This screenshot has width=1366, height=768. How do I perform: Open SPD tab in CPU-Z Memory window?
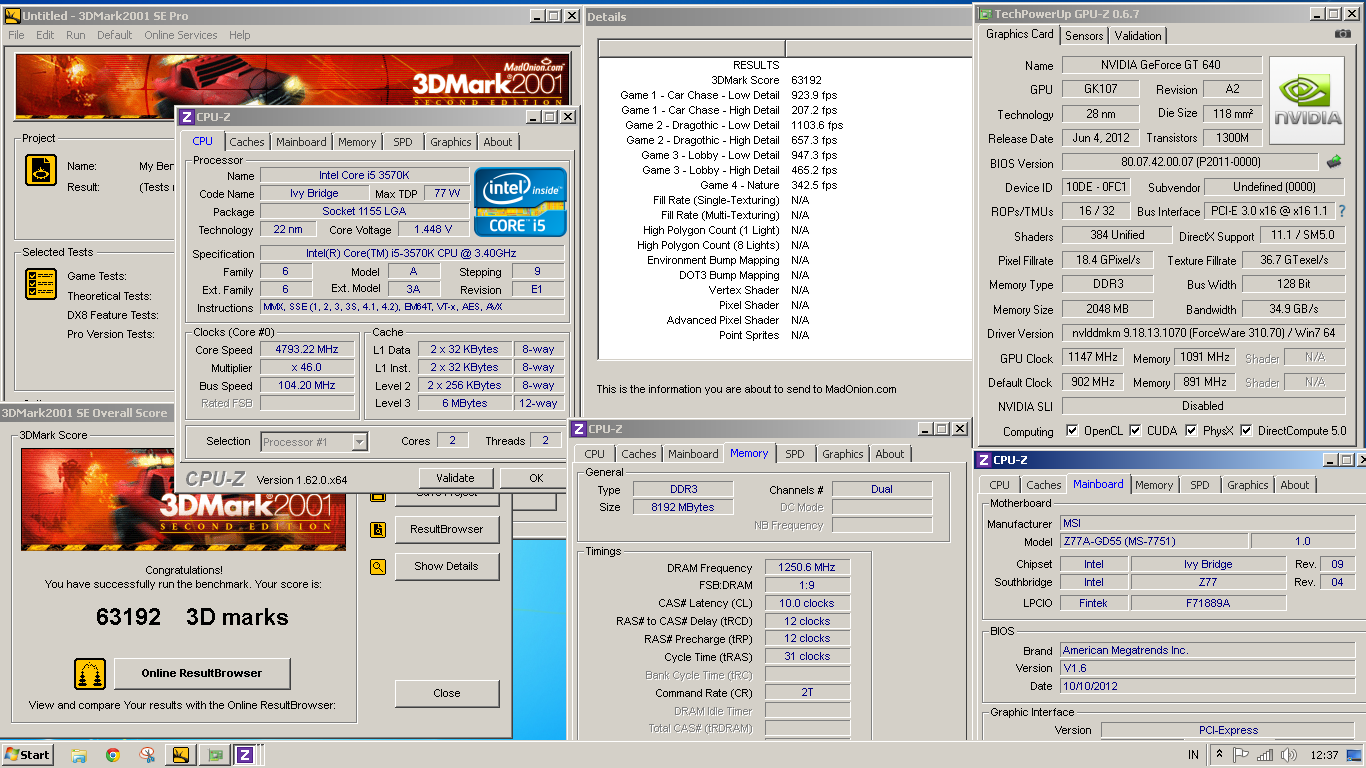click(794, 454)
